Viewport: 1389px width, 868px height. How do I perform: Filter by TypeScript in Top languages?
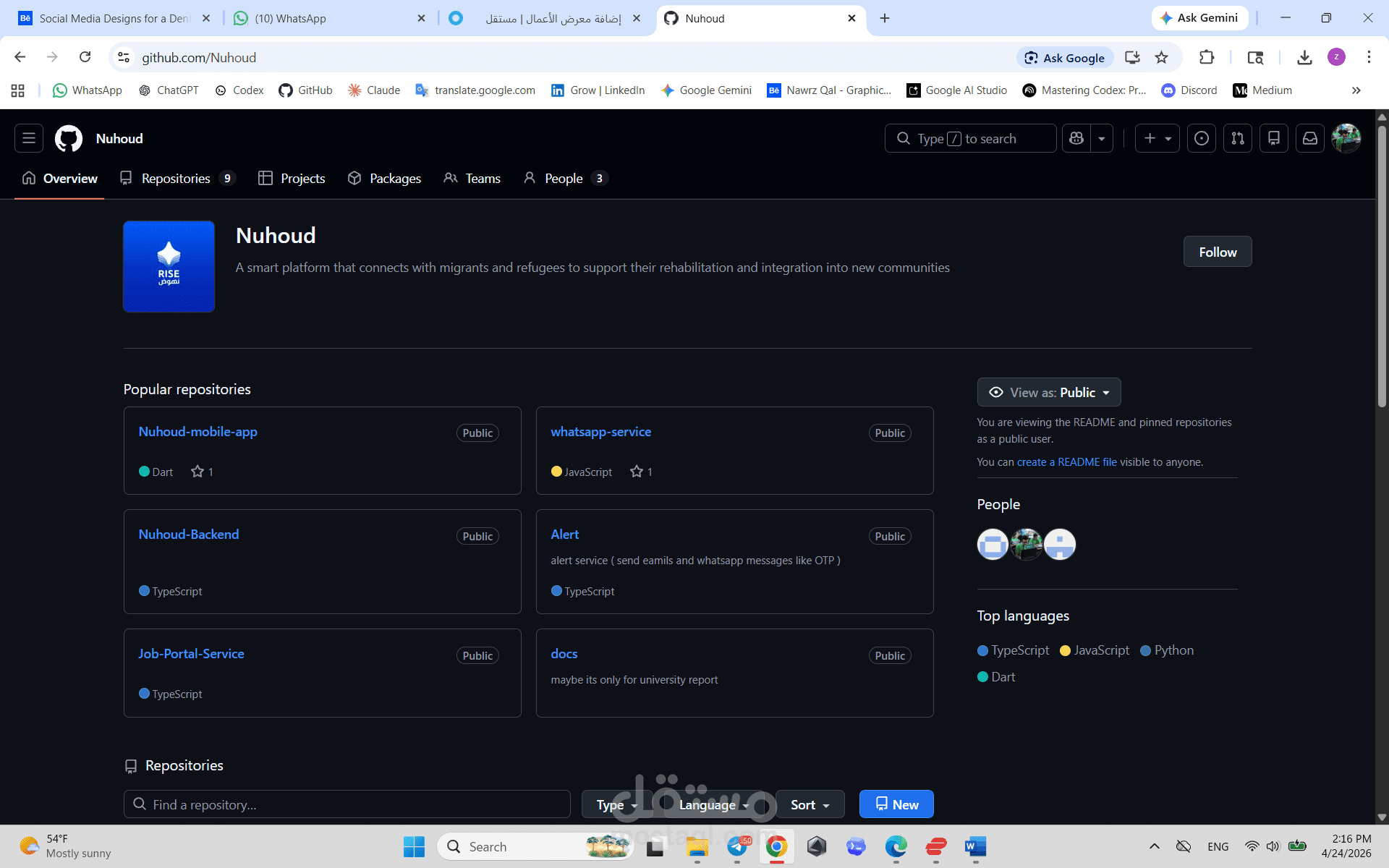1013,650
